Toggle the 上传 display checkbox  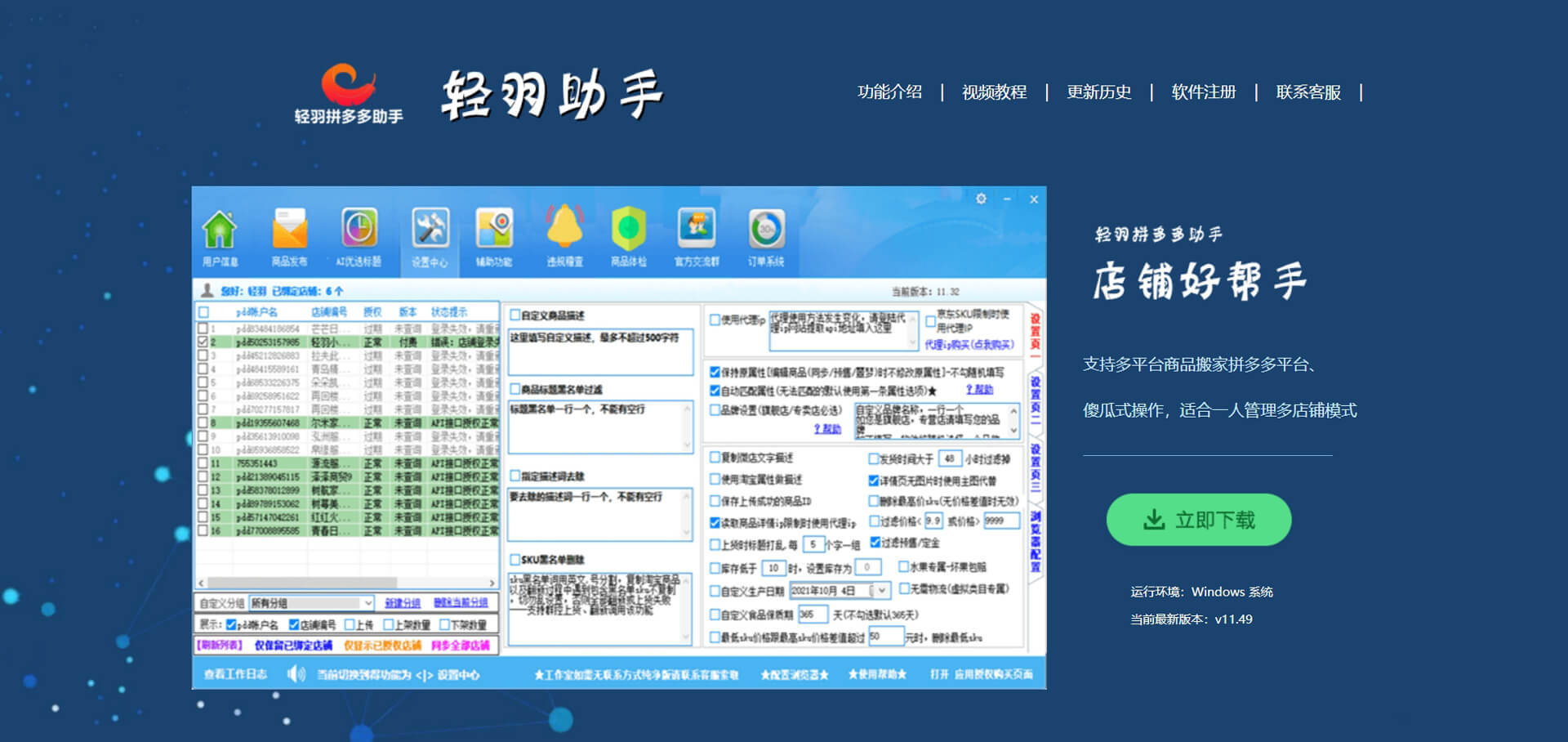click(x=350, y=625)
